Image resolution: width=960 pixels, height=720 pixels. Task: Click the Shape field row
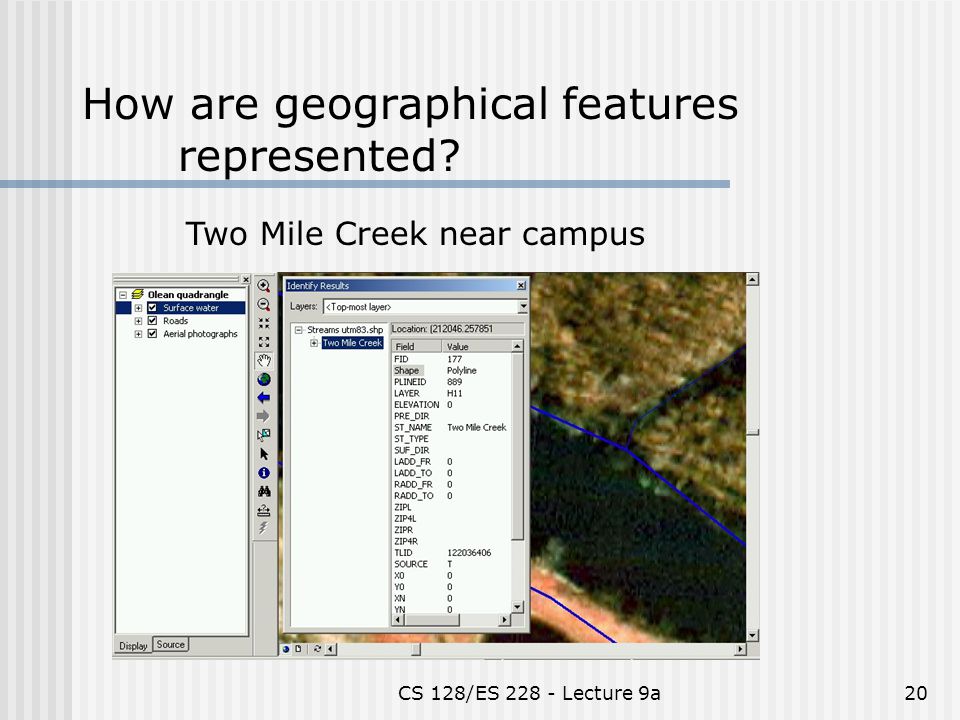point(407,370)
